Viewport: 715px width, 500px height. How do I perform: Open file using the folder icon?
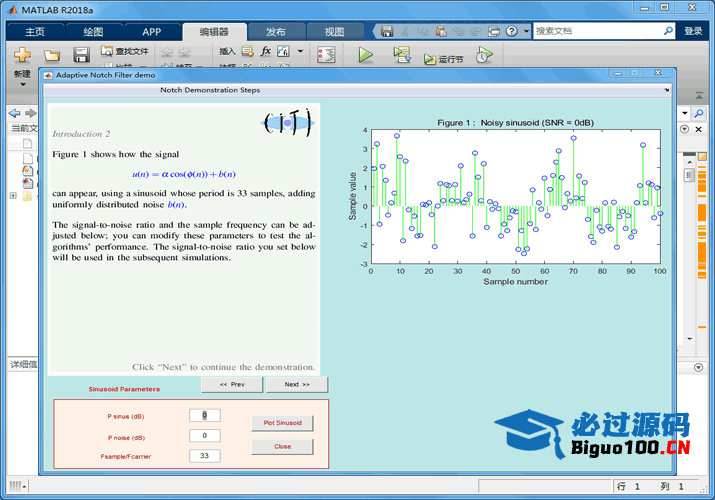pos(52,55)
